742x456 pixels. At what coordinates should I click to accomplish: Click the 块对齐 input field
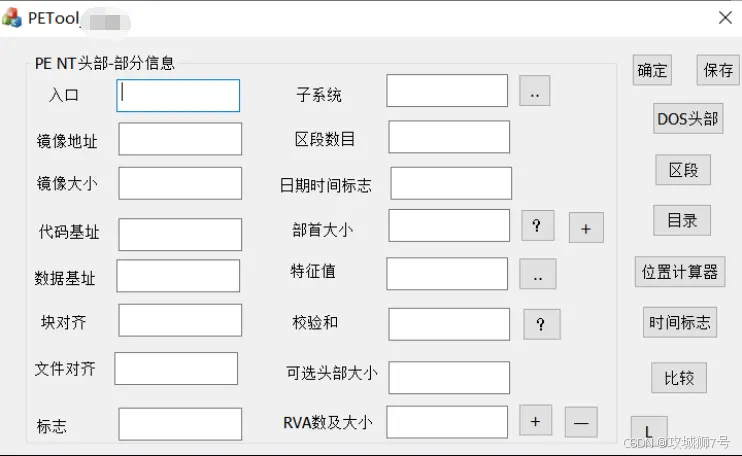point(180,320)
